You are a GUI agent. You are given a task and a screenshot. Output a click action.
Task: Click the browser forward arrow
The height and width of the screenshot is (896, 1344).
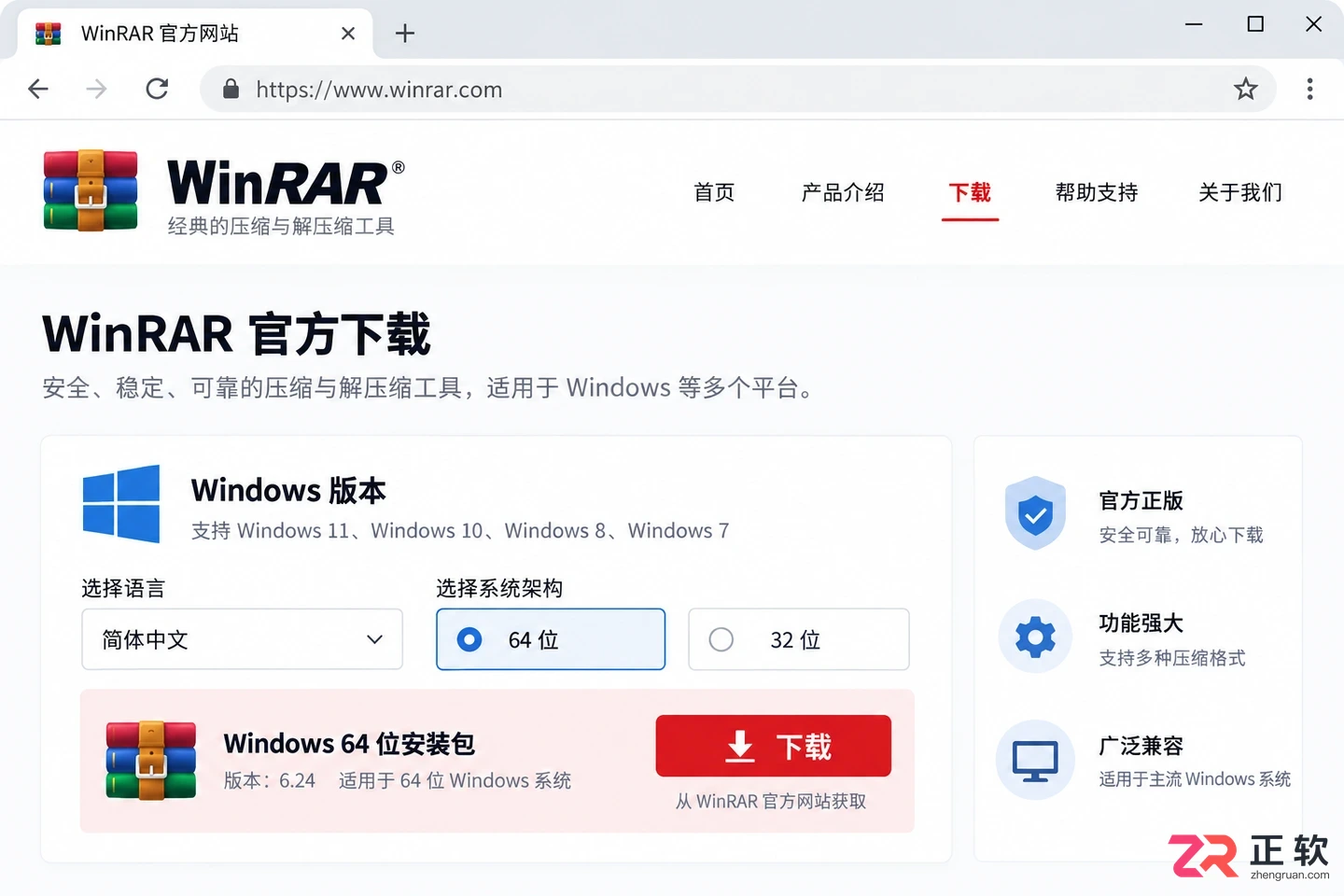[96, 89]
